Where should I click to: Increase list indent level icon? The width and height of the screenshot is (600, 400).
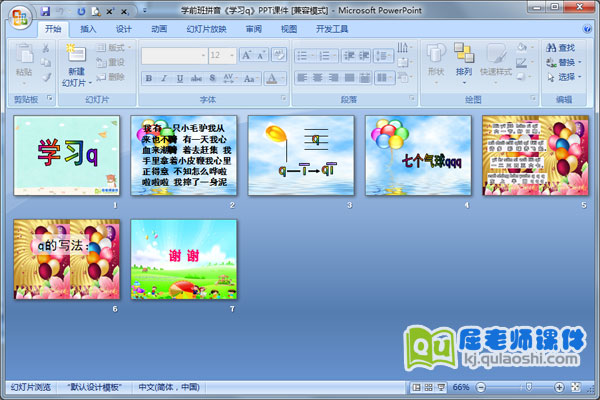(364, 56)
